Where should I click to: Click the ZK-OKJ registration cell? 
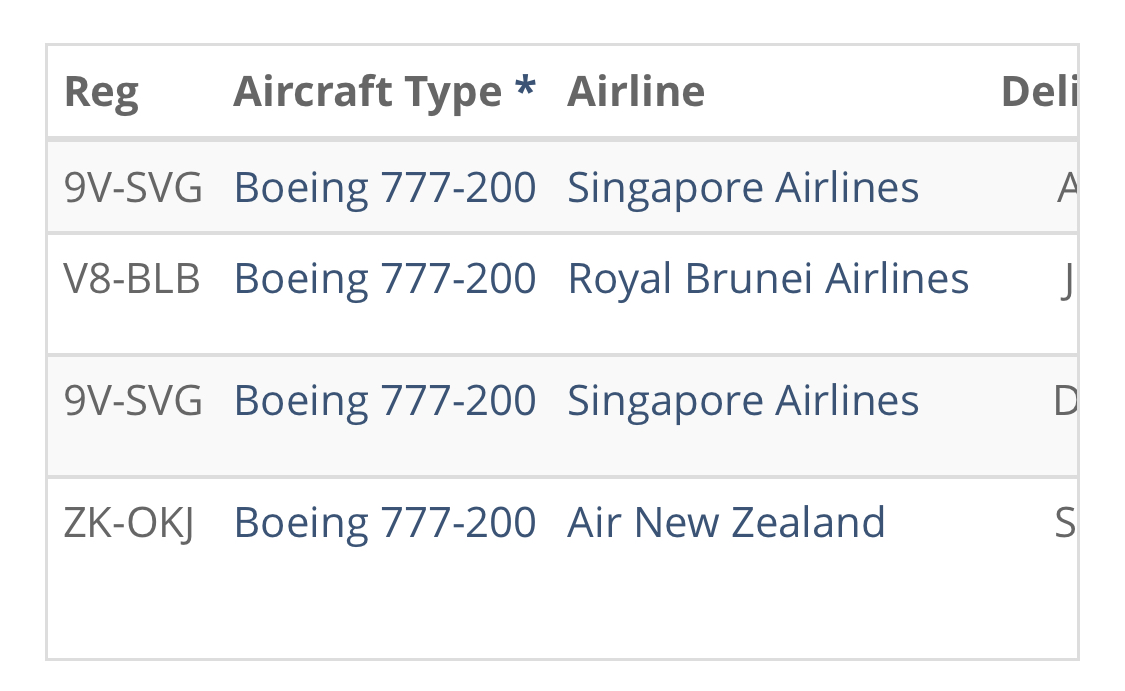pos(129,523)
